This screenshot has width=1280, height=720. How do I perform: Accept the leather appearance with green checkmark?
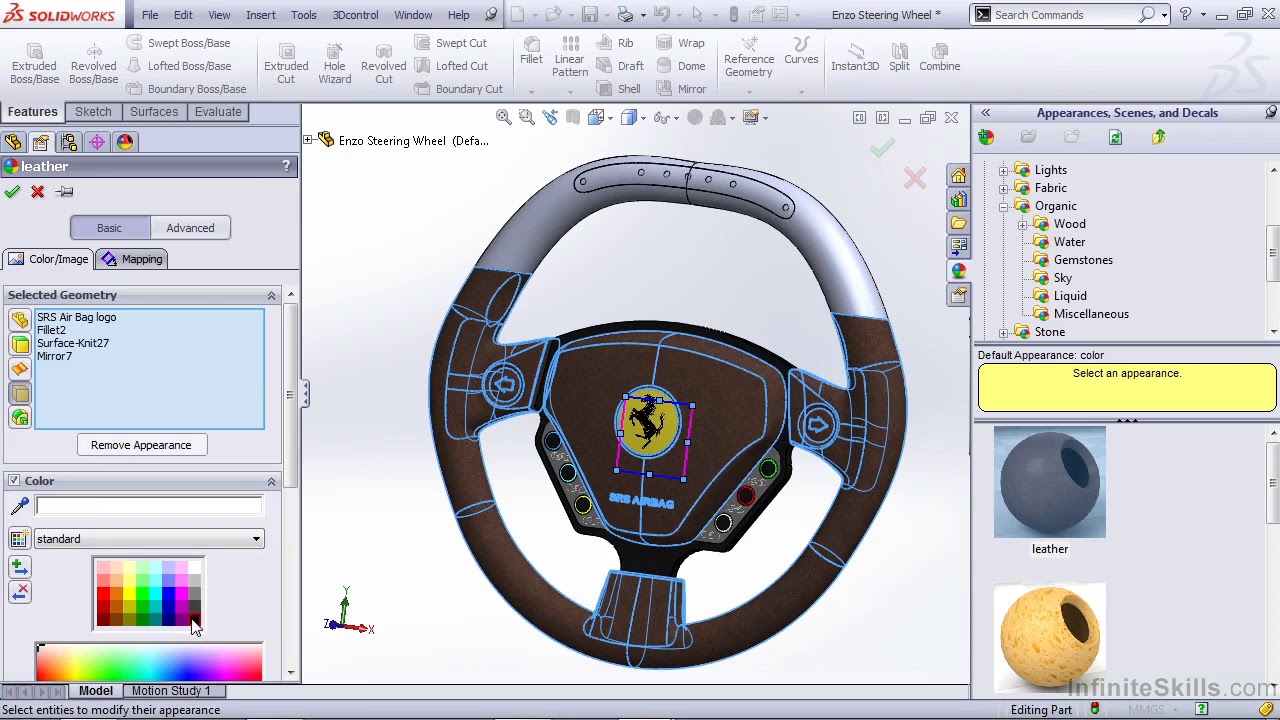point(12,192)
